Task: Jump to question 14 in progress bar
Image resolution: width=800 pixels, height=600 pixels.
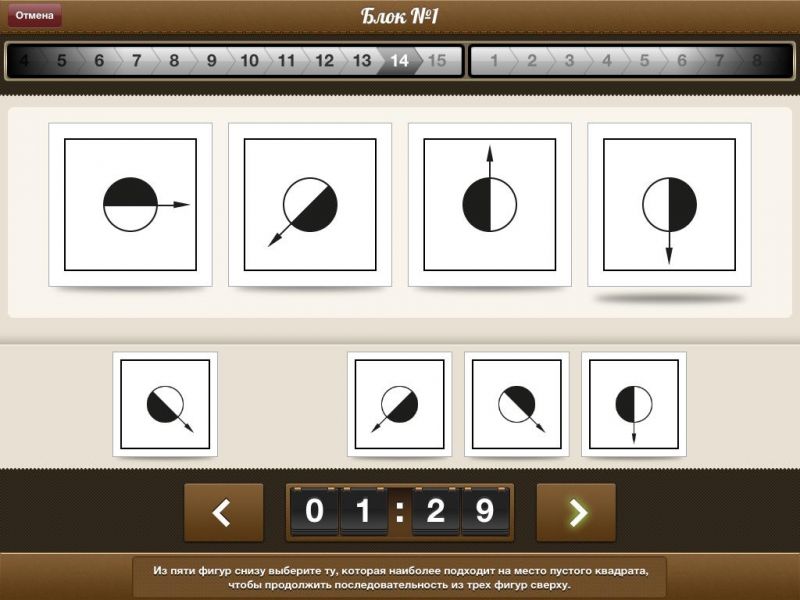Action: point(399,61)
